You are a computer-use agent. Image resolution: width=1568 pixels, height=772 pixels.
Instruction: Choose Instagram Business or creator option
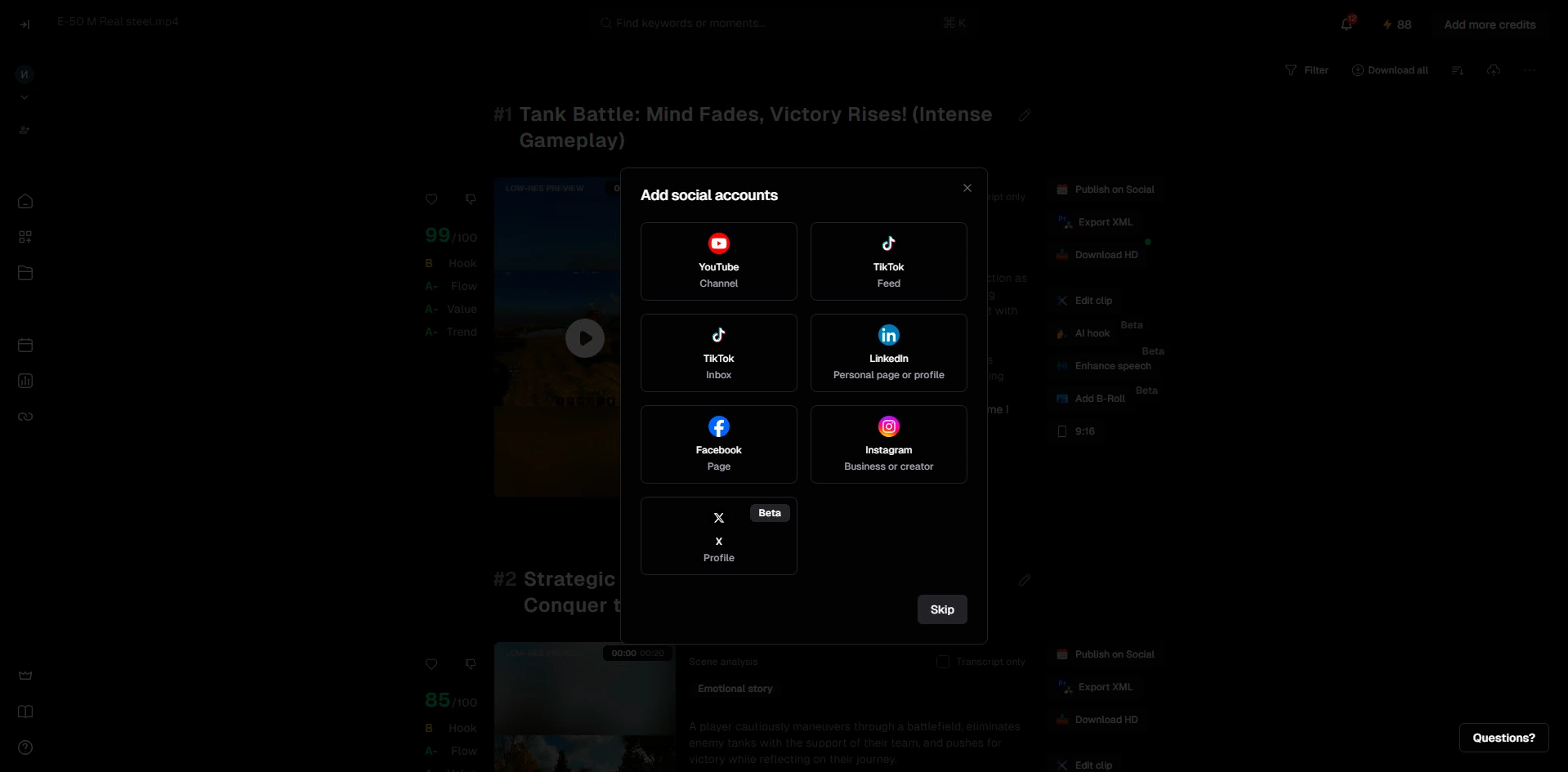(888, 444)
